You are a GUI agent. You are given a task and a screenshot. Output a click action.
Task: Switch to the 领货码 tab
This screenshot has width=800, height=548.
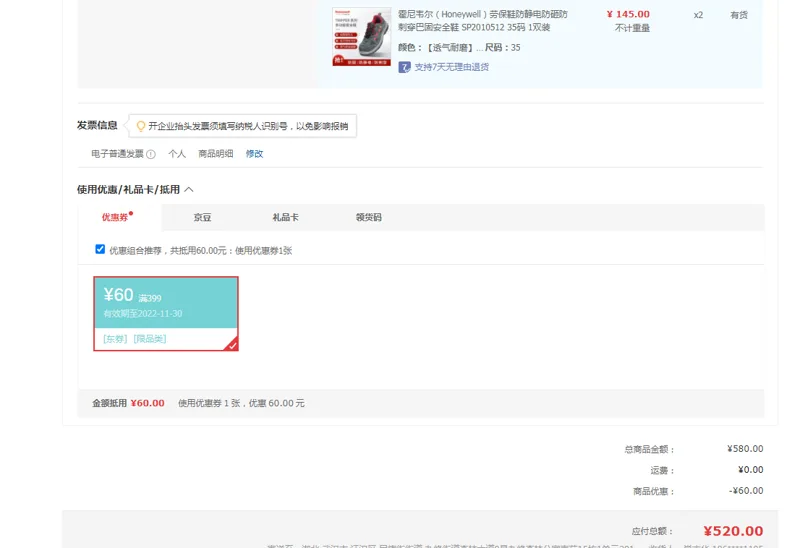click(x=368, y=217)
